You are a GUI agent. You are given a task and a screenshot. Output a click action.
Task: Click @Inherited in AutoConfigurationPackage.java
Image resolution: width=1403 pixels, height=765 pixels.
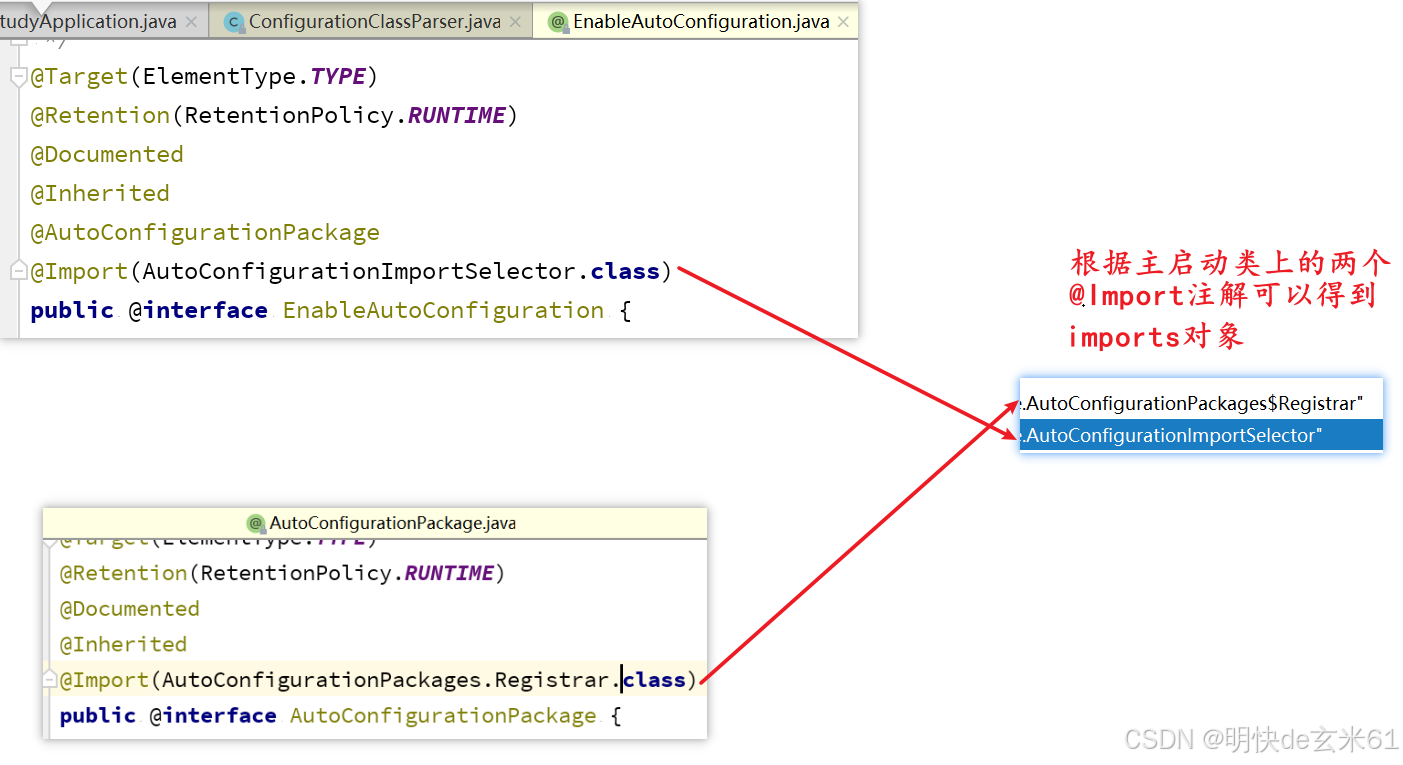(123, 645)
